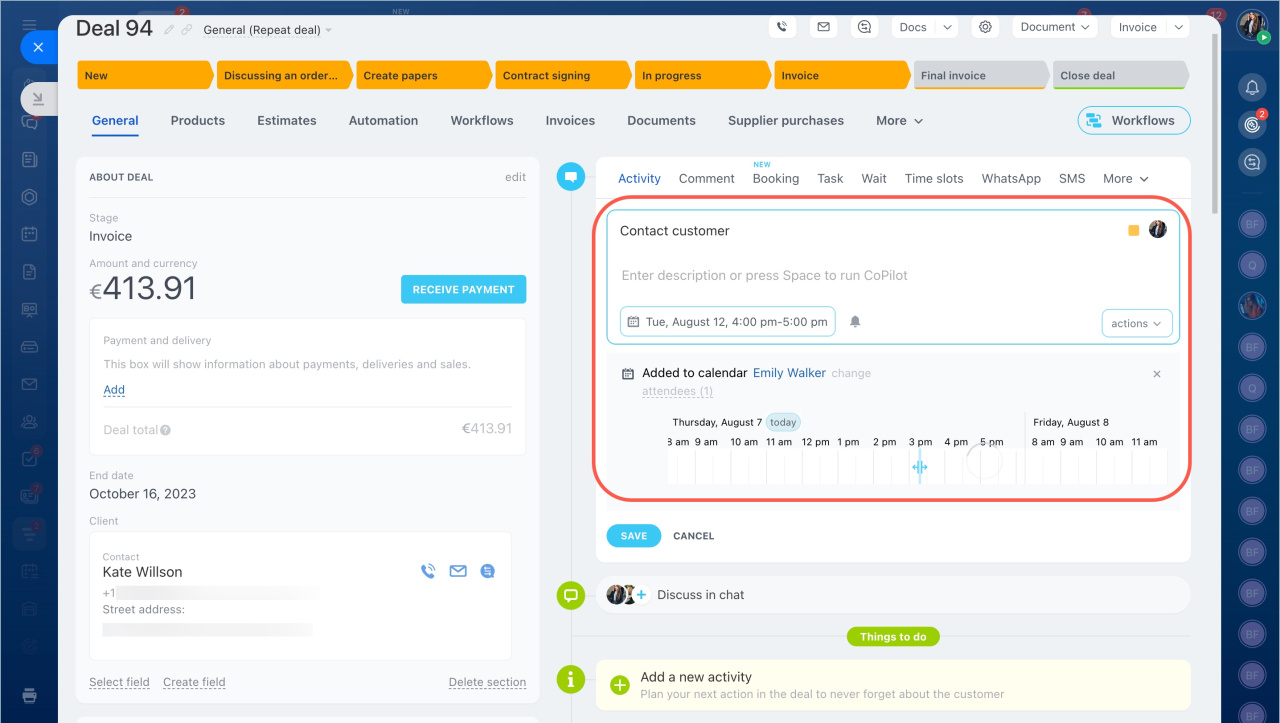This screenshot has width=1280, height=723.
Task: Select the Comment tab in timeline
Action: [706, 178]
